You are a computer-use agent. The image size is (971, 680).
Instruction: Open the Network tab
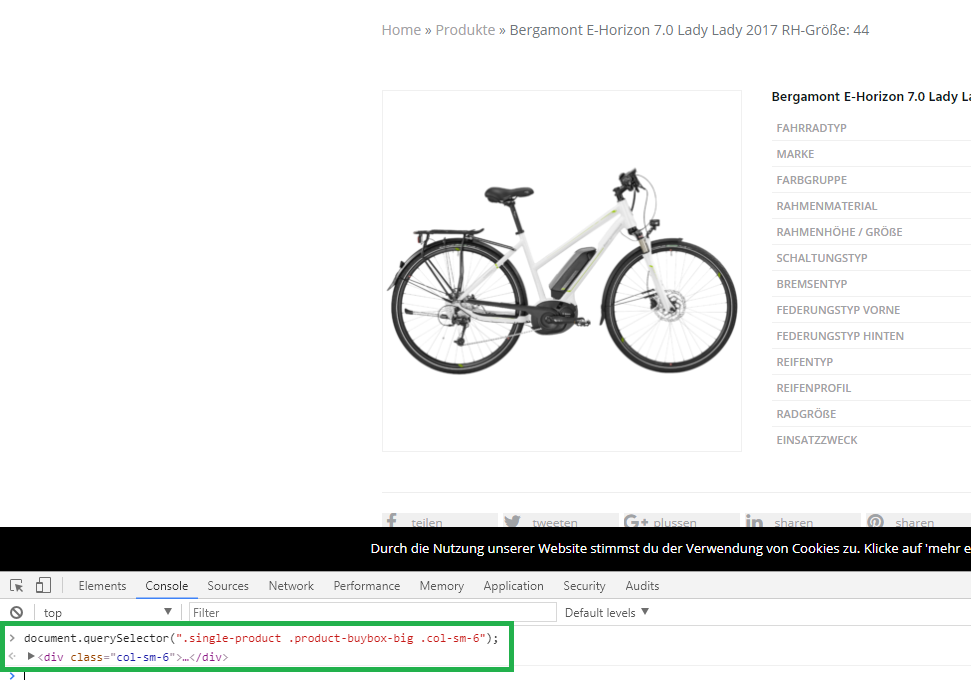point(291,586)
